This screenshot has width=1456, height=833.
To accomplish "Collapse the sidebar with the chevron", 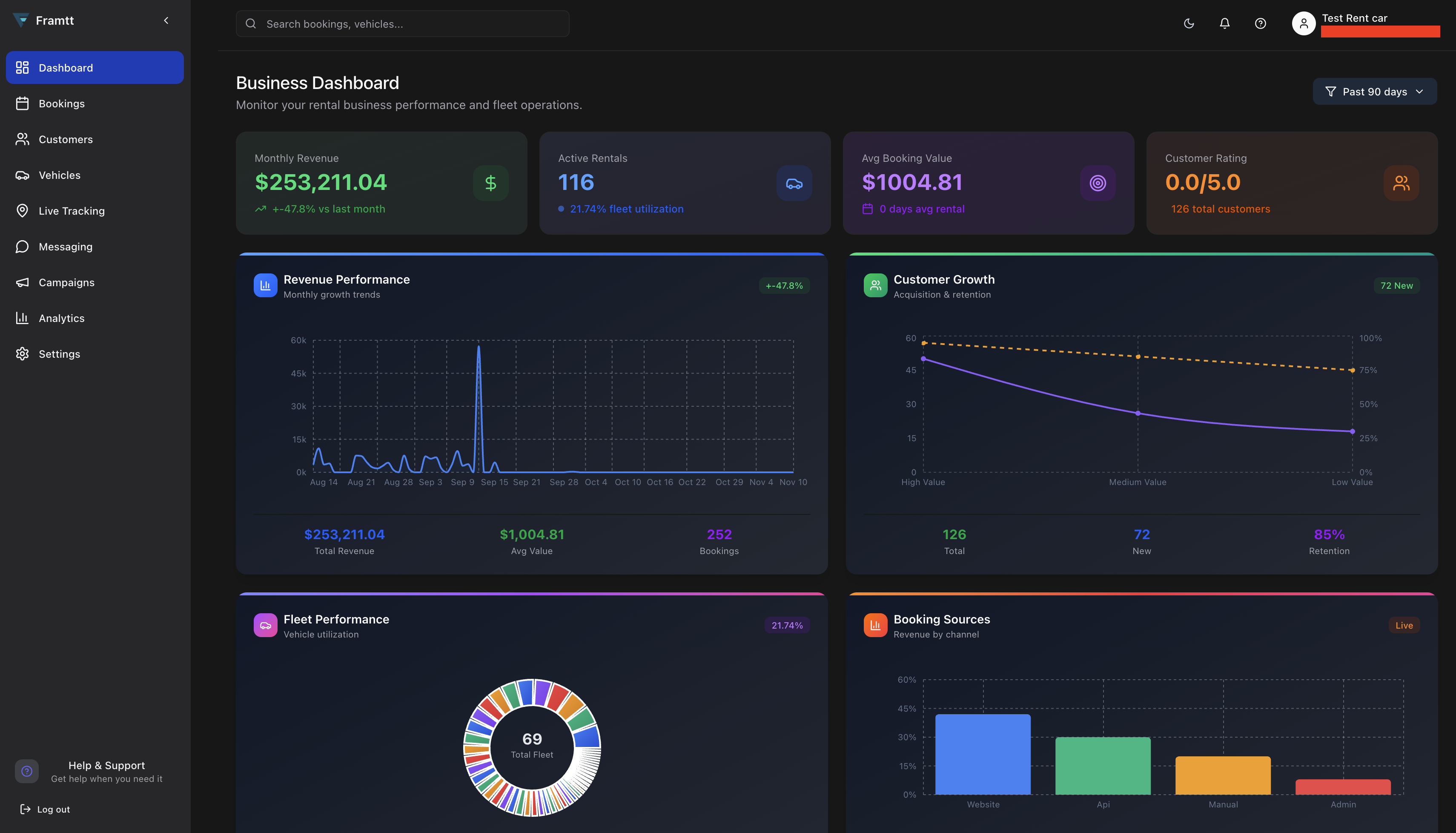I will click(x=166, y=20).
